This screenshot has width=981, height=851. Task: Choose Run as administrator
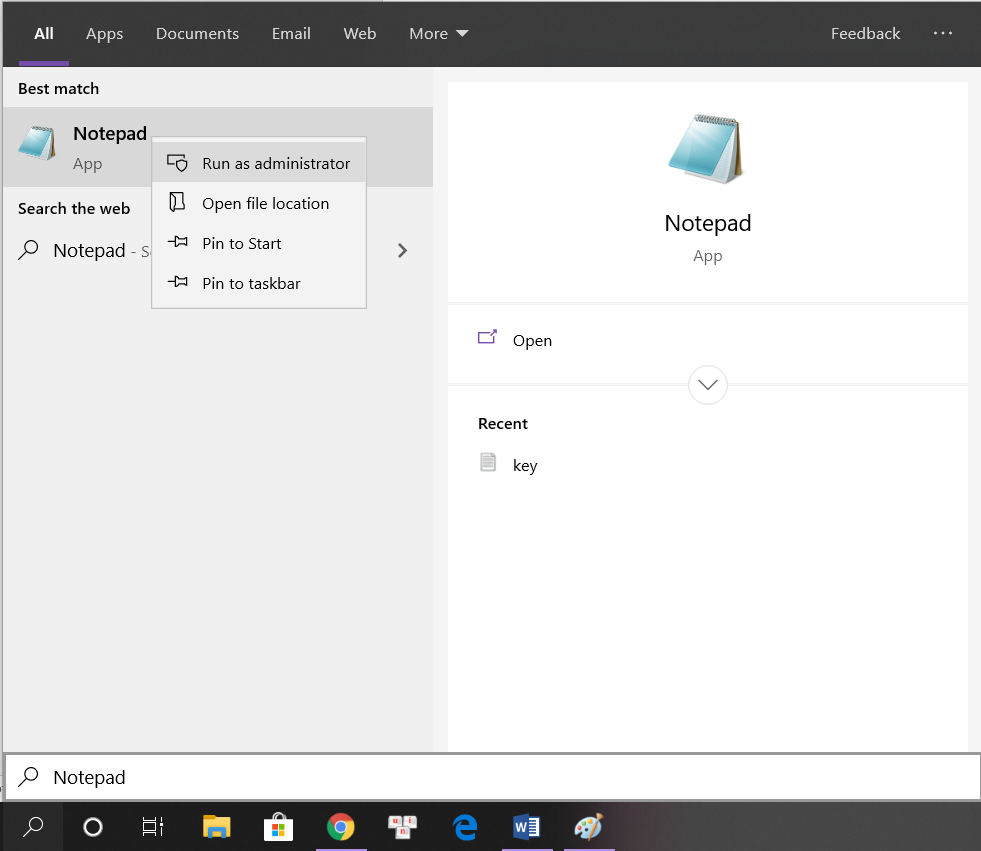point(259,163)
